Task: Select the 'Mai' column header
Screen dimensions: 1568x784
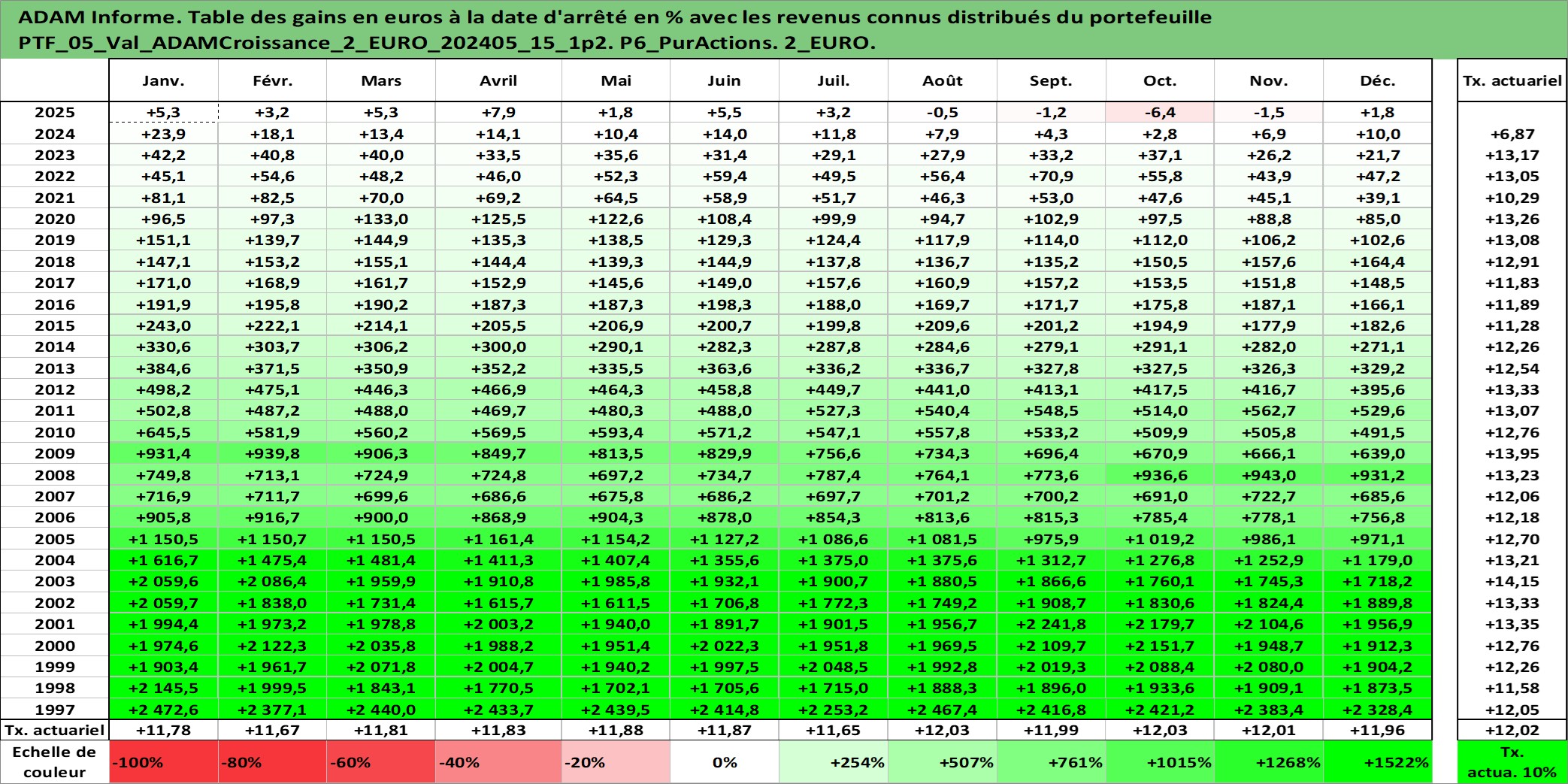Action: pyautogui.click(x=616, y=80)
